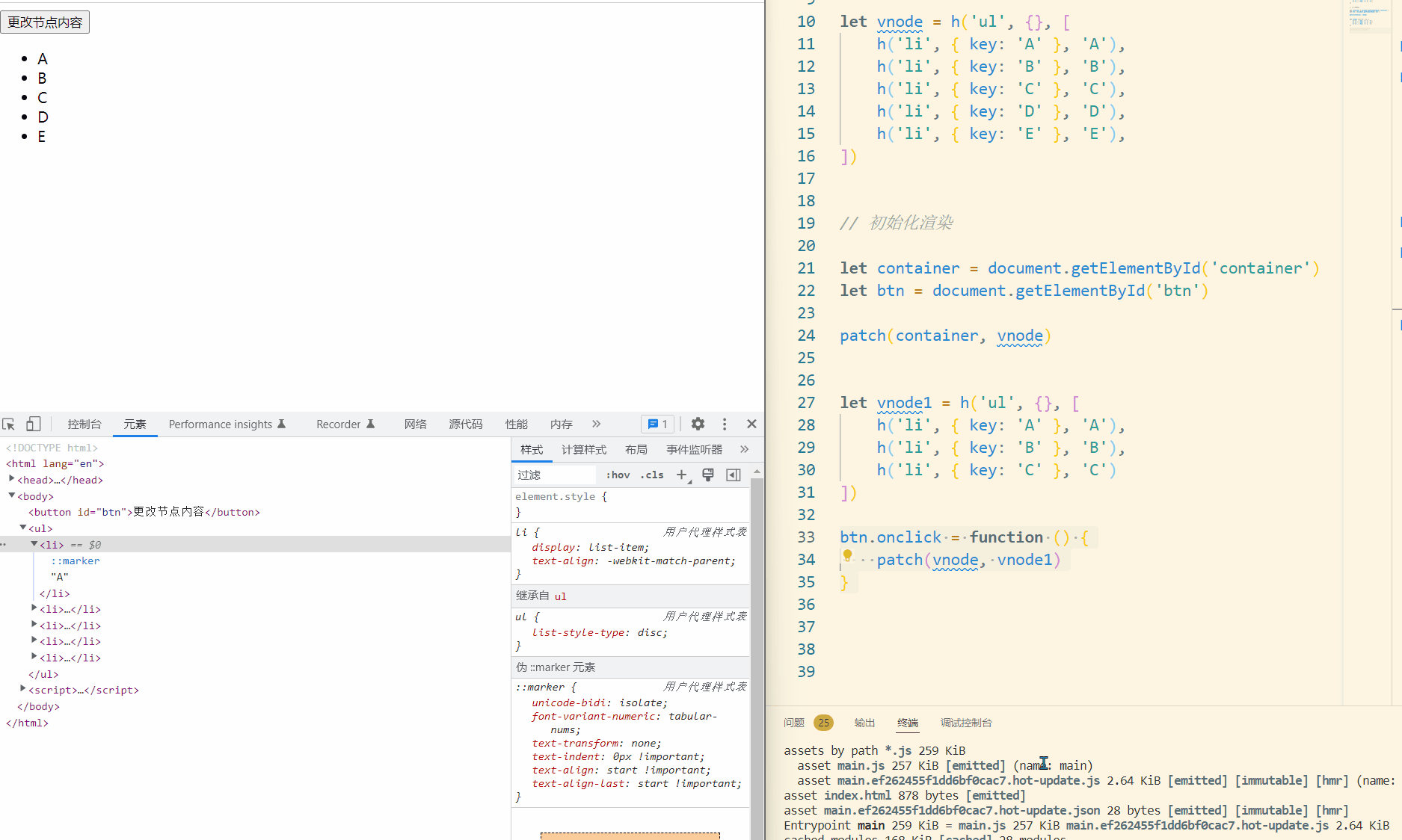Select the 事件监听器 (Event Listeners) sidebar tab
1402x840 pixels.
695,450
